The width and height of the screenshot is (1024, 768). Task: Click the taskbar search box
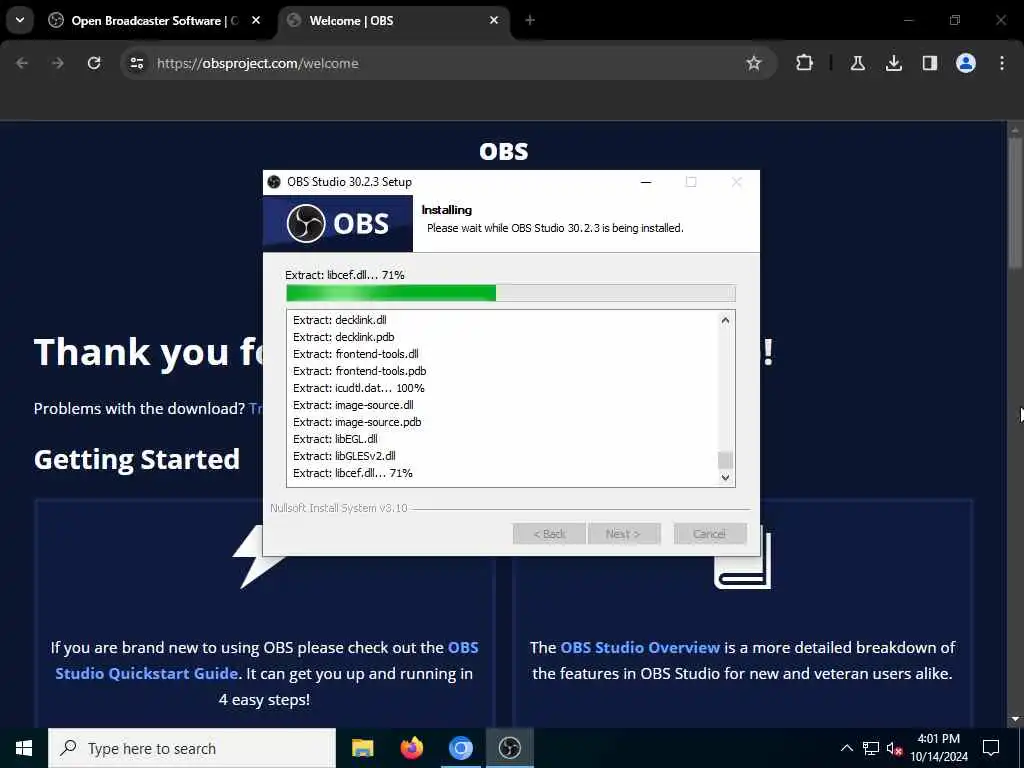pyautogui.click(x=192, y=748)
